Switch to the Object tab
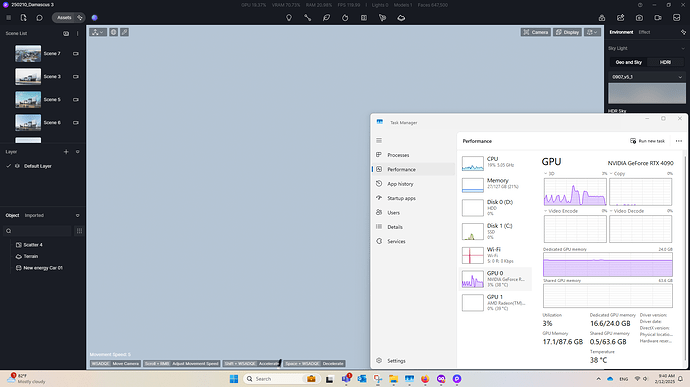The height and width of the screenshot is (387, 690). (12, 215)
